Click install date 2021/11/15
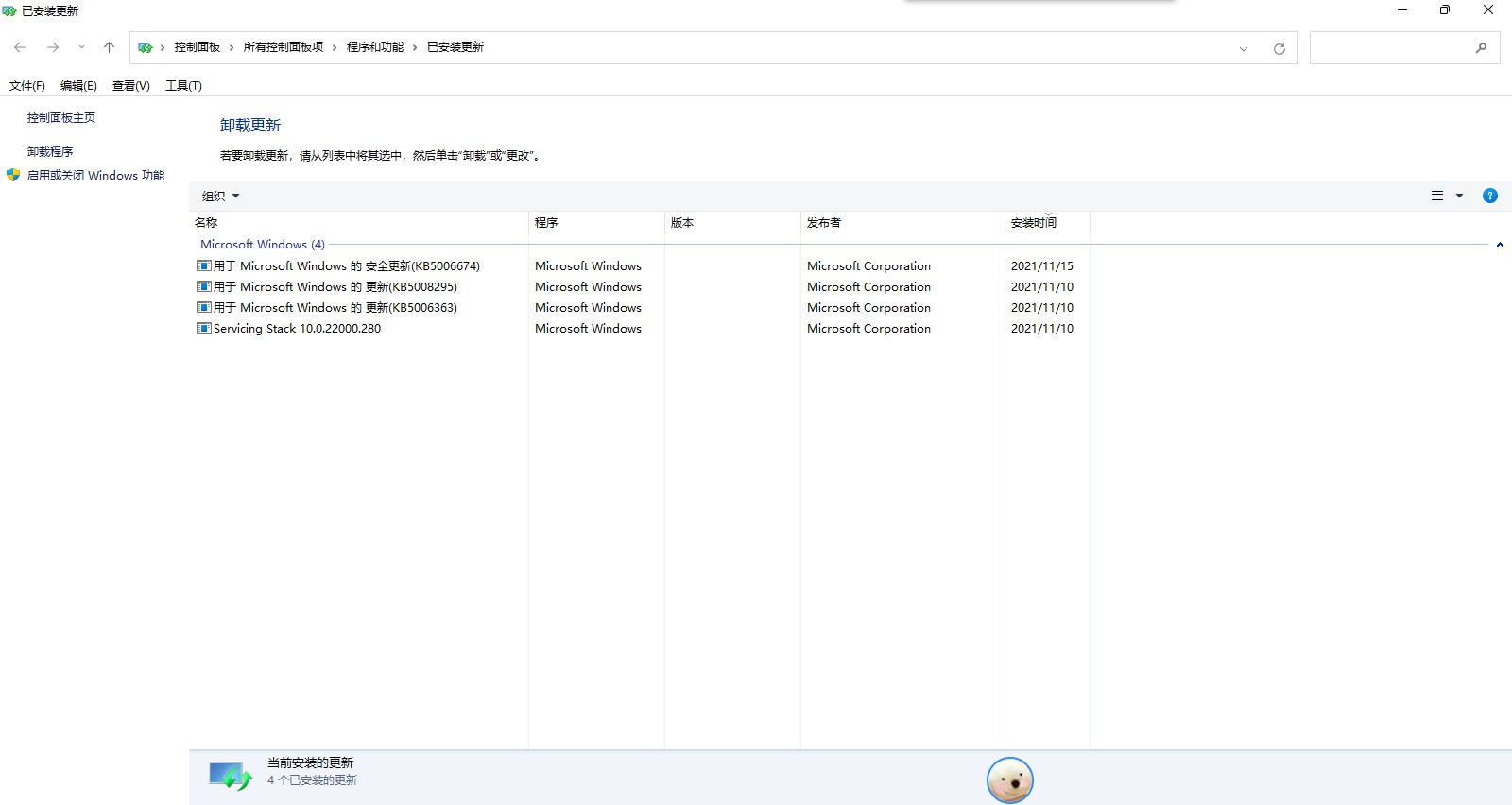Screen dimensions: 1512x805 click(1042, 266)
